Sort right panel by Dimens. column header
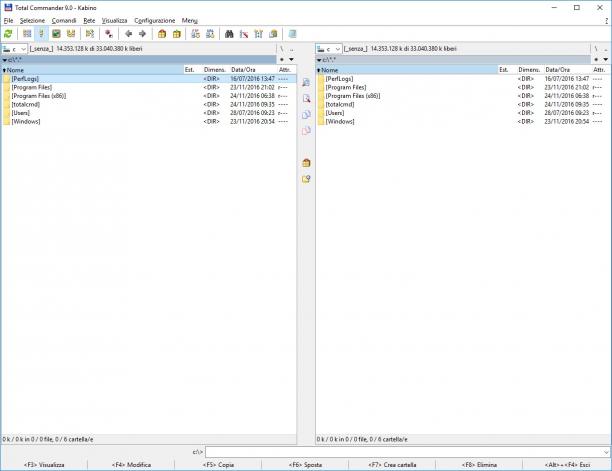The image size is (612, 471). (530, 70)
